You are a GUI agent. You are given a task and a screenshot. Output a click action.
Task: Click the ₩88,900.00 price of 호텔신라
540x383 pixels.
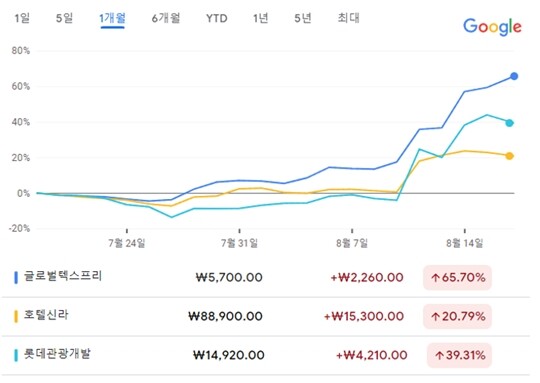(225, 317)
